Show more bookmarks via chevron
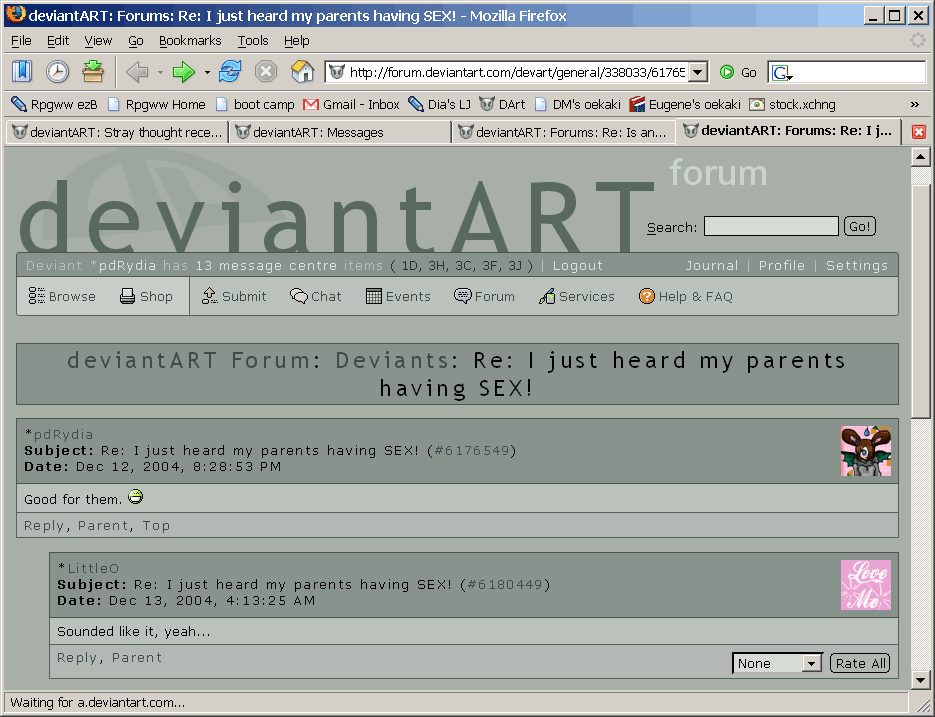Screen dimensions: 935x717 coord(915,104)
